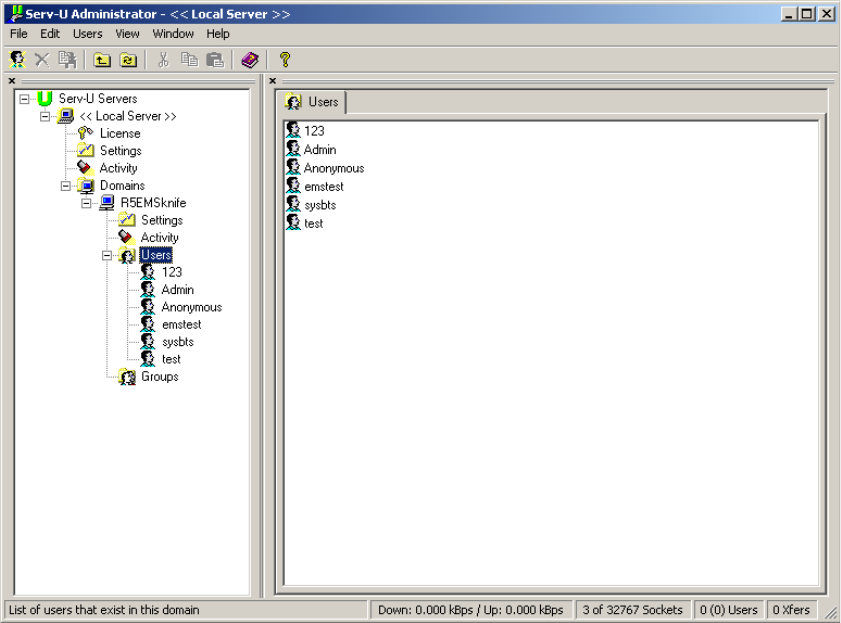841x623 pixels.
Task: Select Anonymous in the right users list
Action: (x=334, y=168)
